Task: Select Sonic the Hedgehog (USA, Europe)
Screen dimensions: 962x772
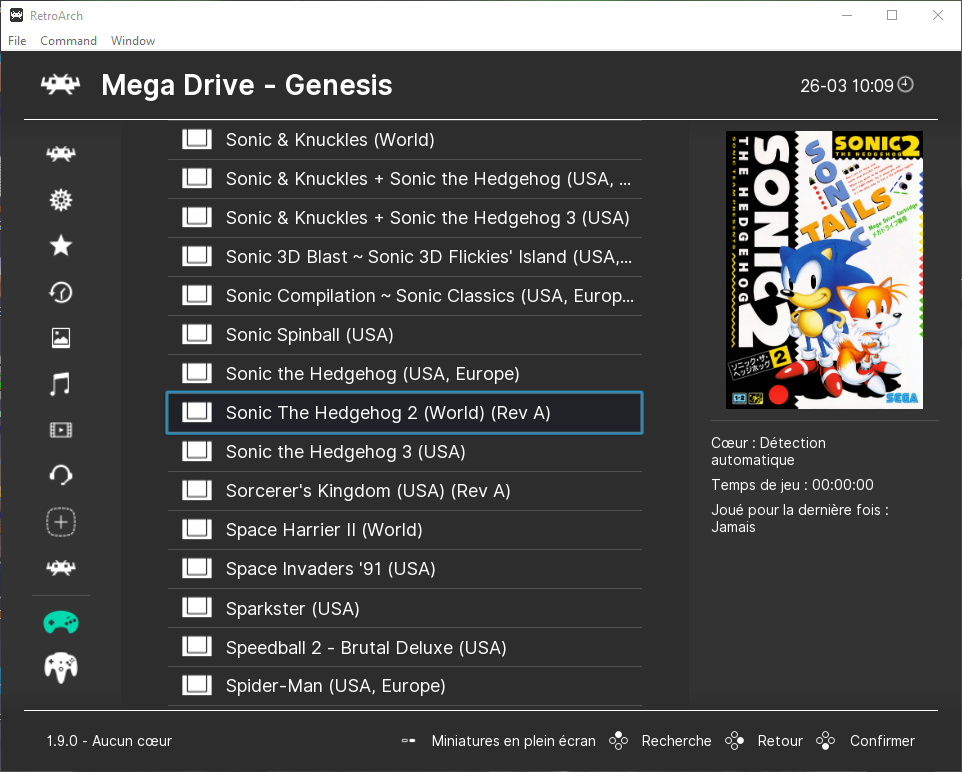Action: (x=404, y=374)
